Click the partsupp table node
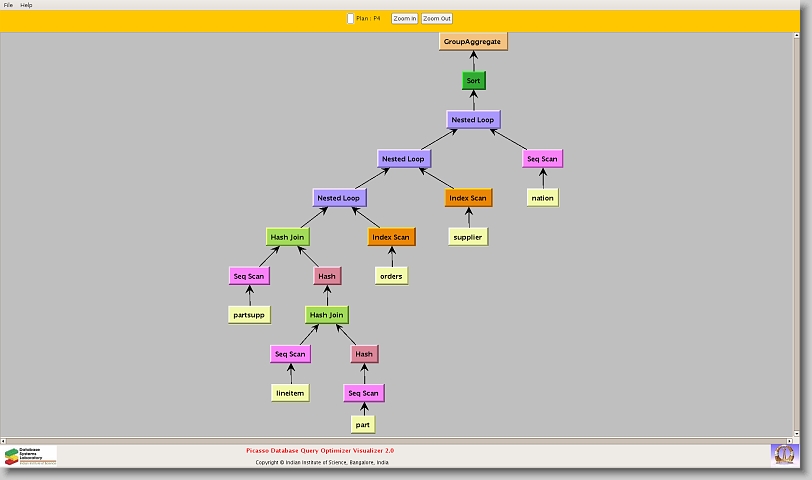The image size is (812, 480). (x=249, y=315)
